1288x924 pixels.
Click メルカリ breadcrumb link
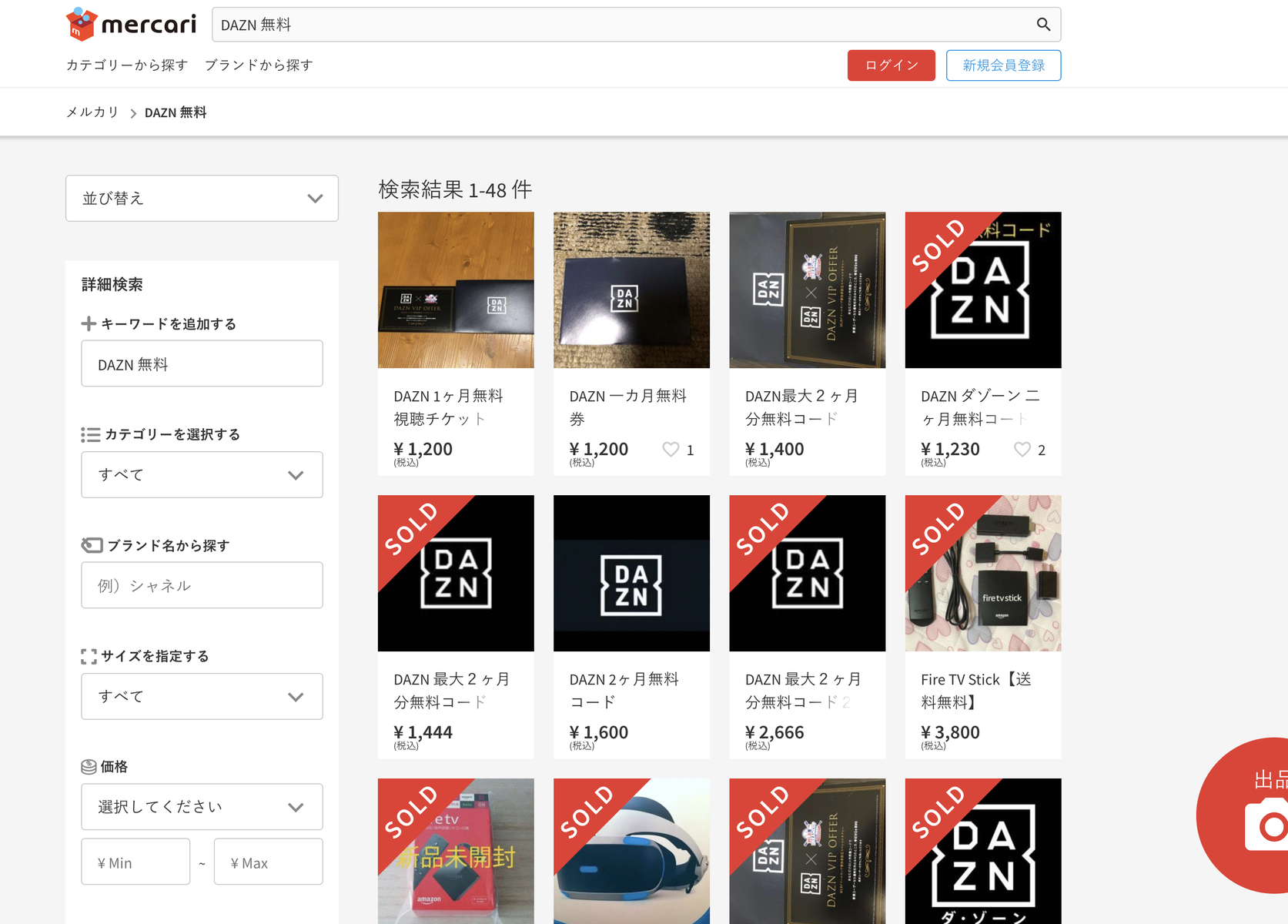tap(92, 112)
